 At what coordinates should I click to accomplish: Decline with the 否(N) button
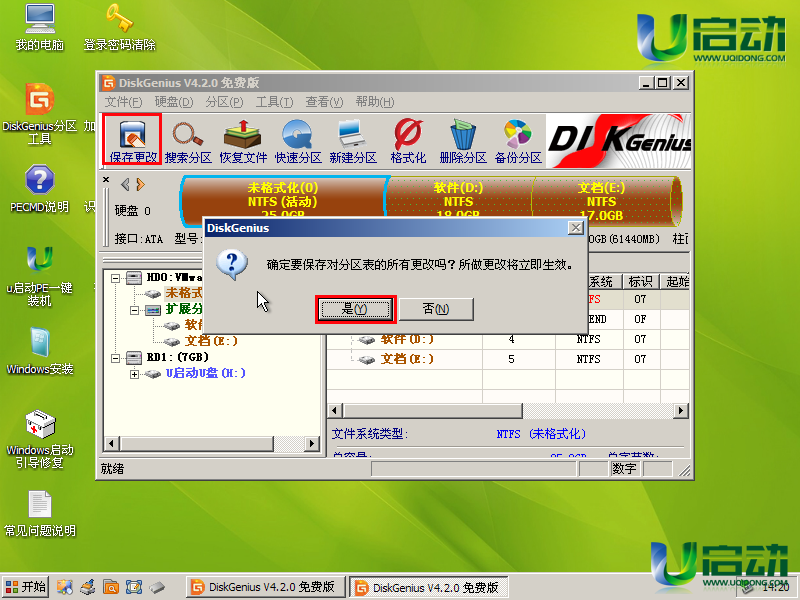coord(436,309)
